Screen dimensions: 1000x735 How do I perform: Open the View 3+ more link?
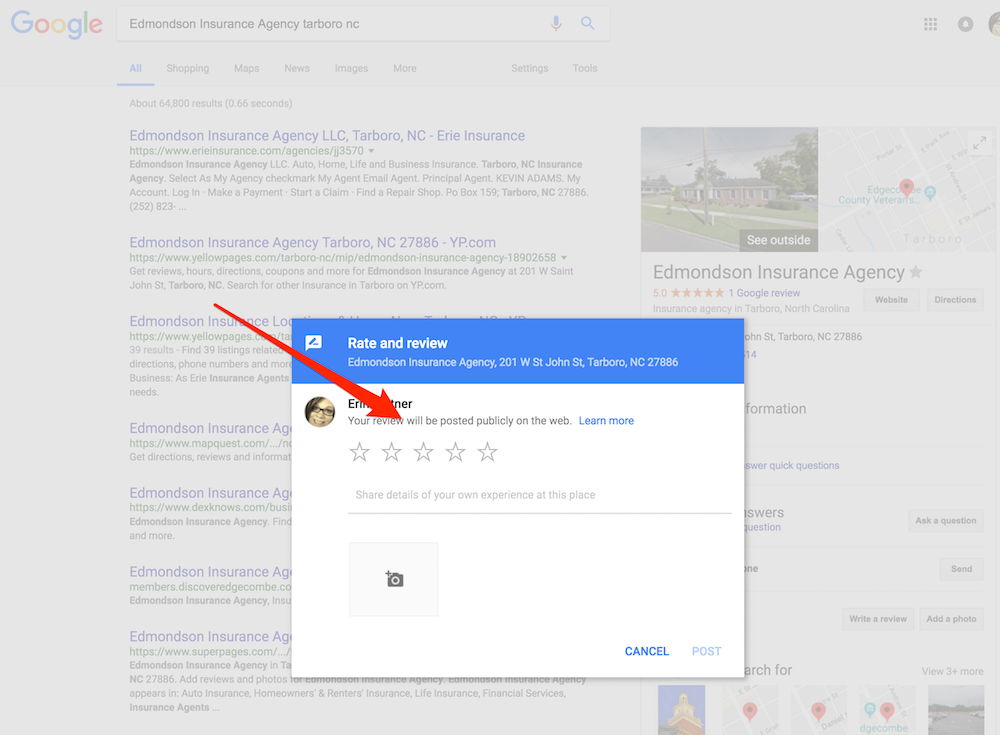pos(952,671)
